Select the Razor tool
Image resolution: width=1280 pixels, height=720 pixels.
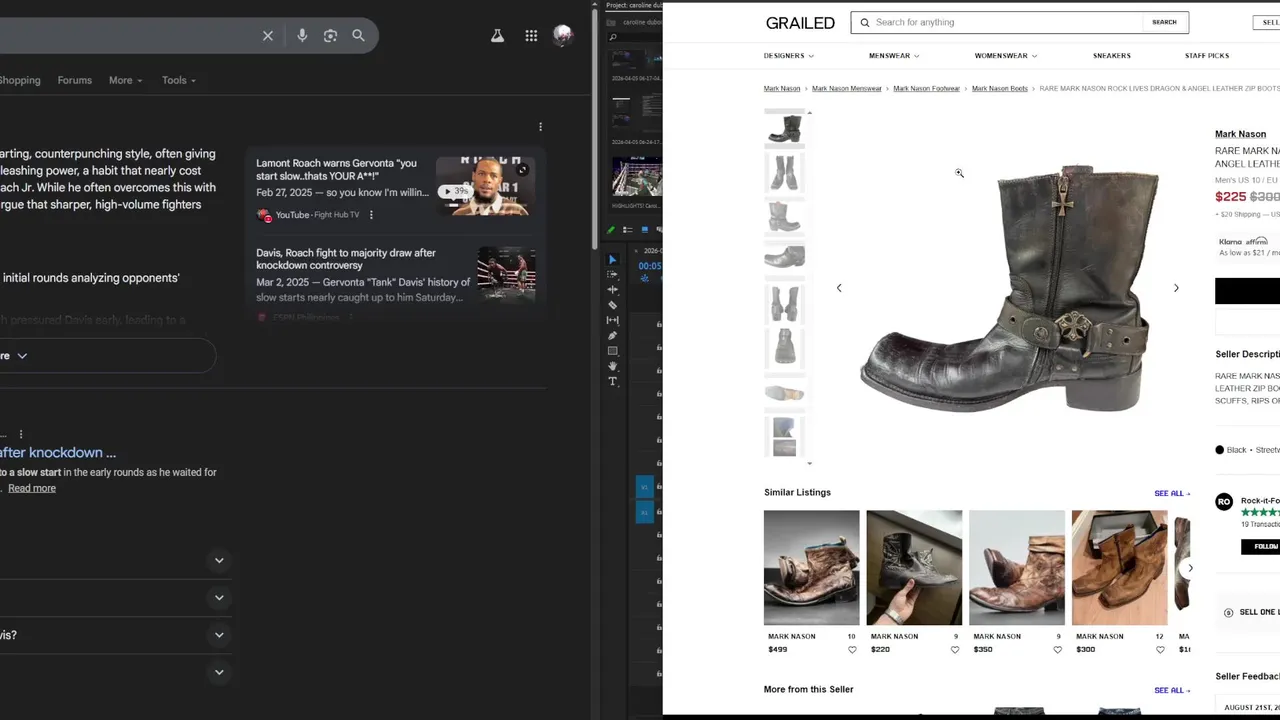[x=613, y=305]
